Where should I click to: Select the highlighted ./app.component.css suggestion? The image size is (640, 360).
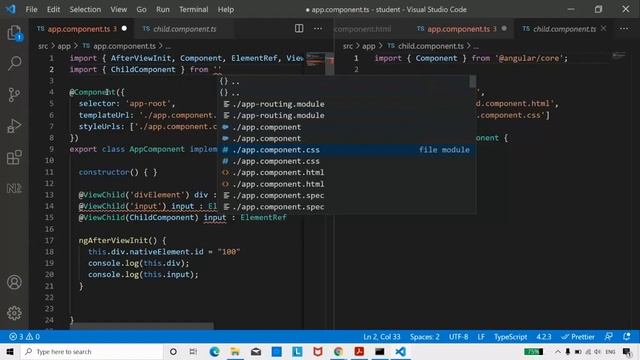tap(347, 150)
